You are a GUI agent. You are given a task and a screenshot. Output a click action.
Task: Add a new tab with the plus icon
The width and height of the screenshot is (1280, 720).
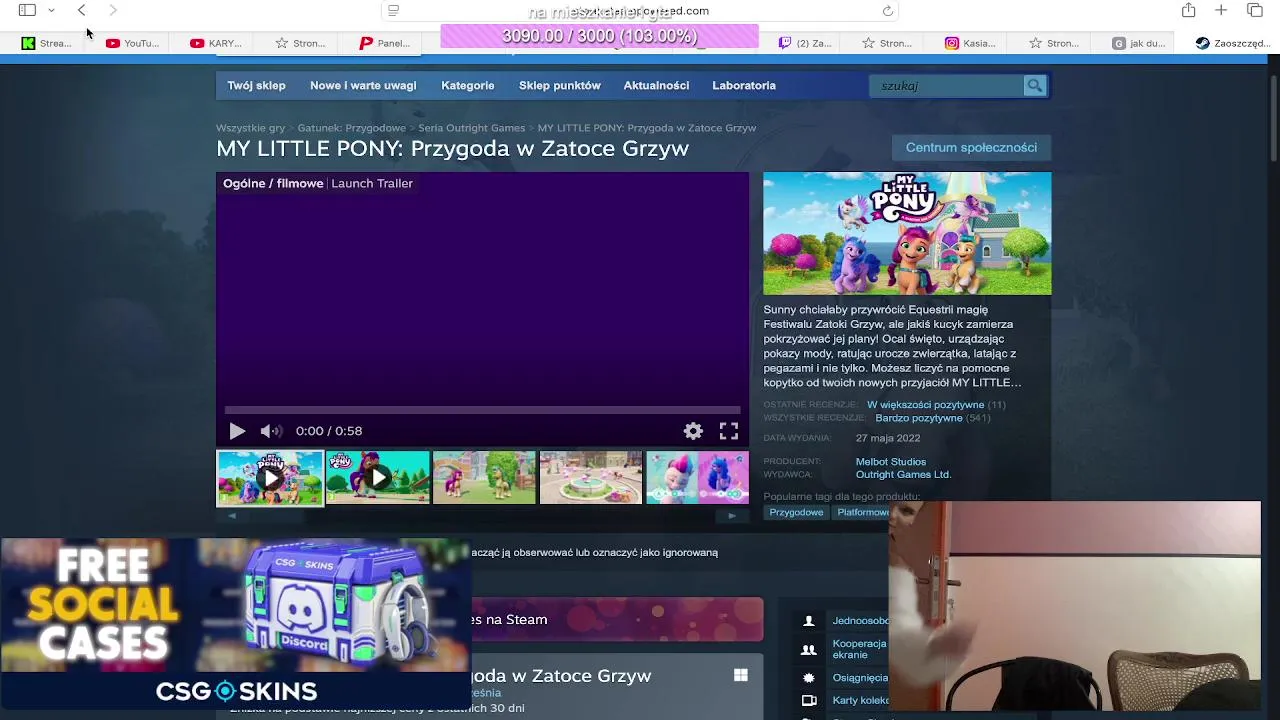tap(1221, 10)
